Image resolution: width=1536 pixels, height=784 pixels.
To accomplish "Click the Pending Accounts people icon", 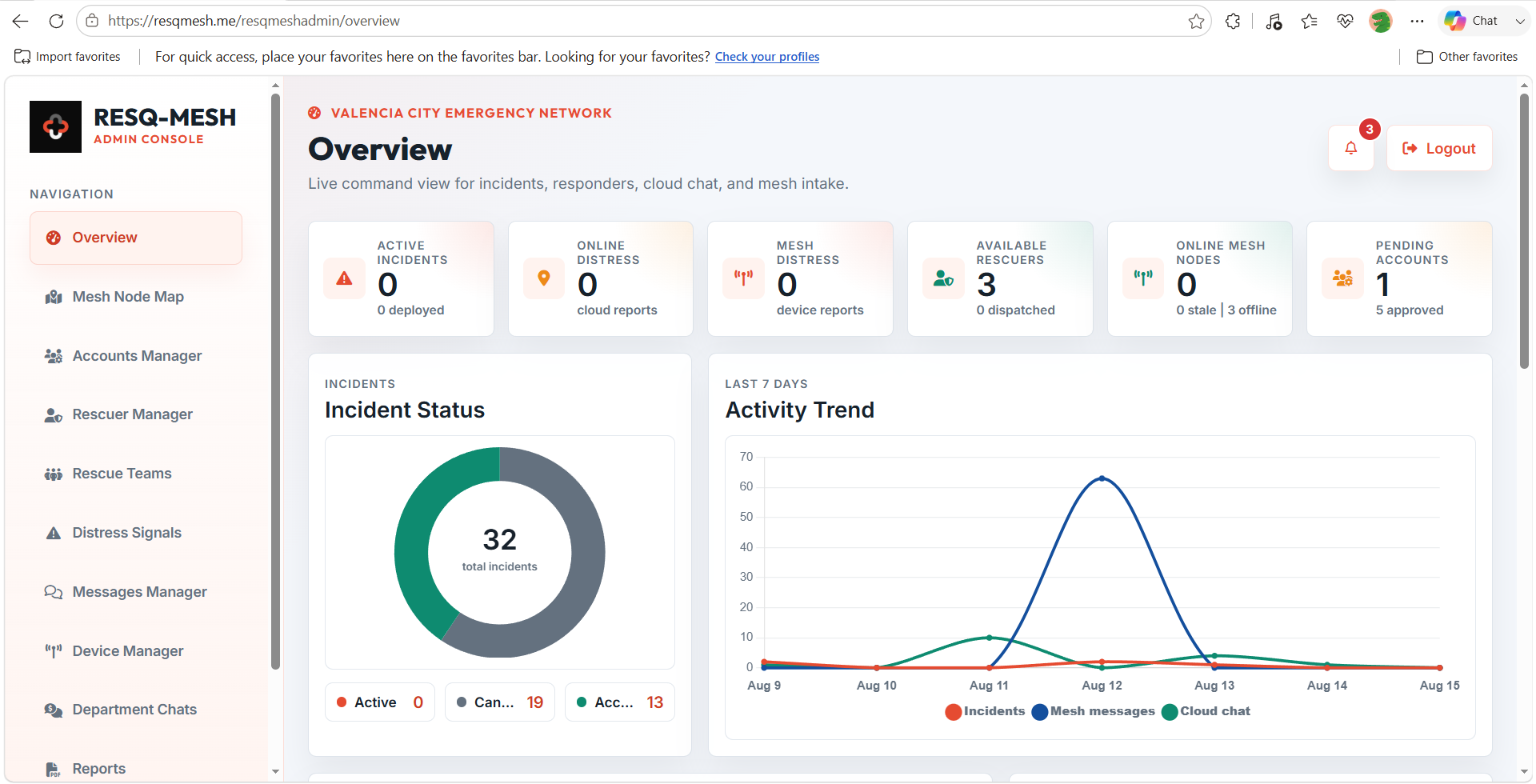I will click(x=1342, y=278).
